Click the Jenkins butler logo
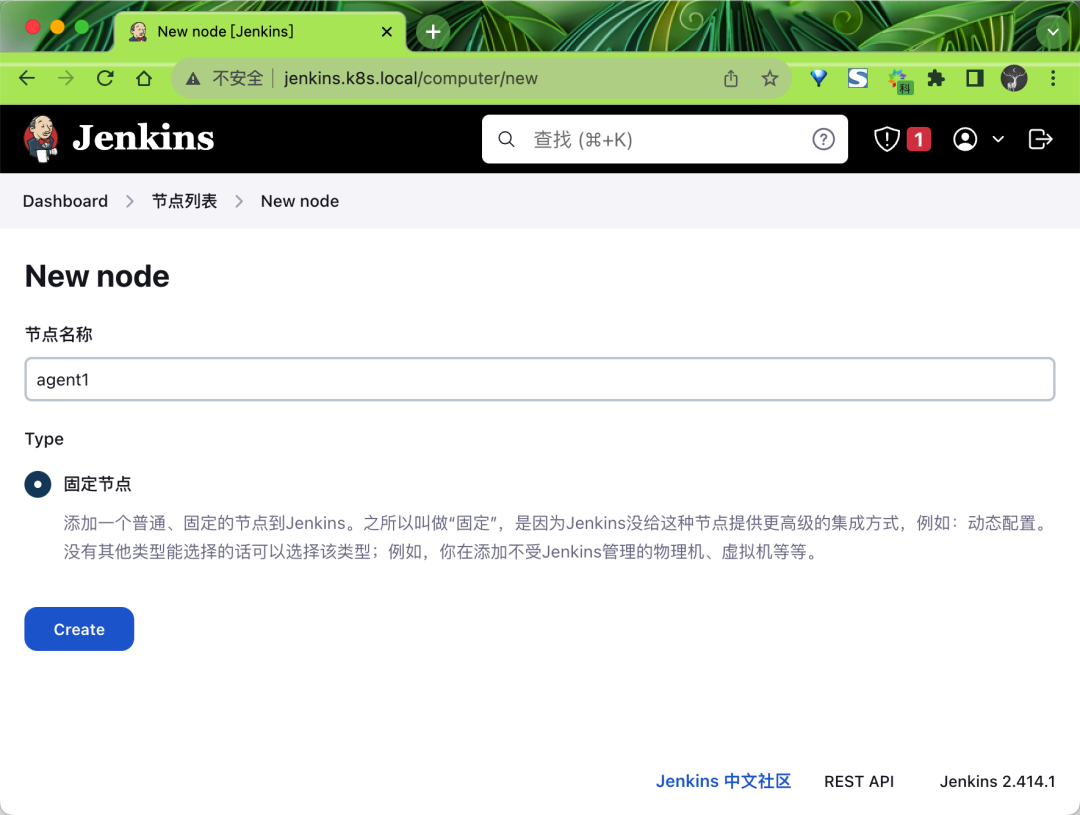Viewport: 1080px width, 815px height. tap(41, 138)
